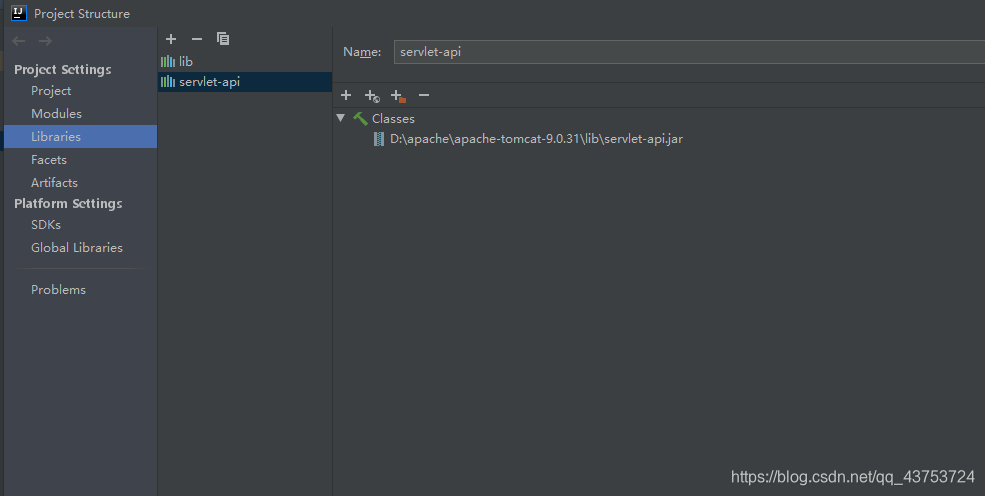Add a class root with the plus icon
Image resolution: width=985 pixels, height=496 pixels.
346,95
